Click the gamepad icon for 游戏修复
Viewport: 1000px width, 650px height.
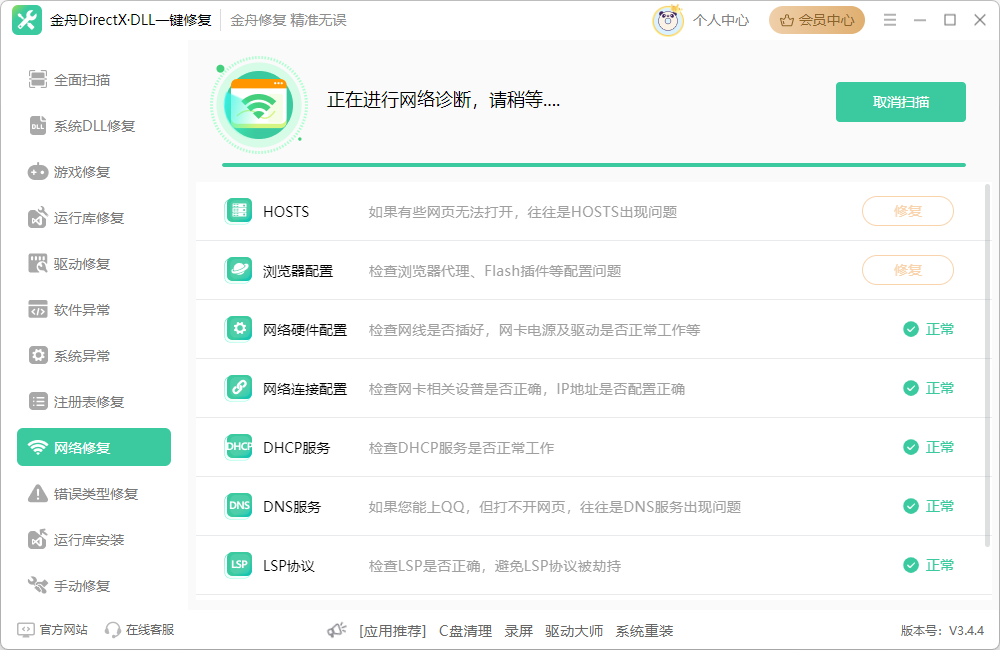38,172
